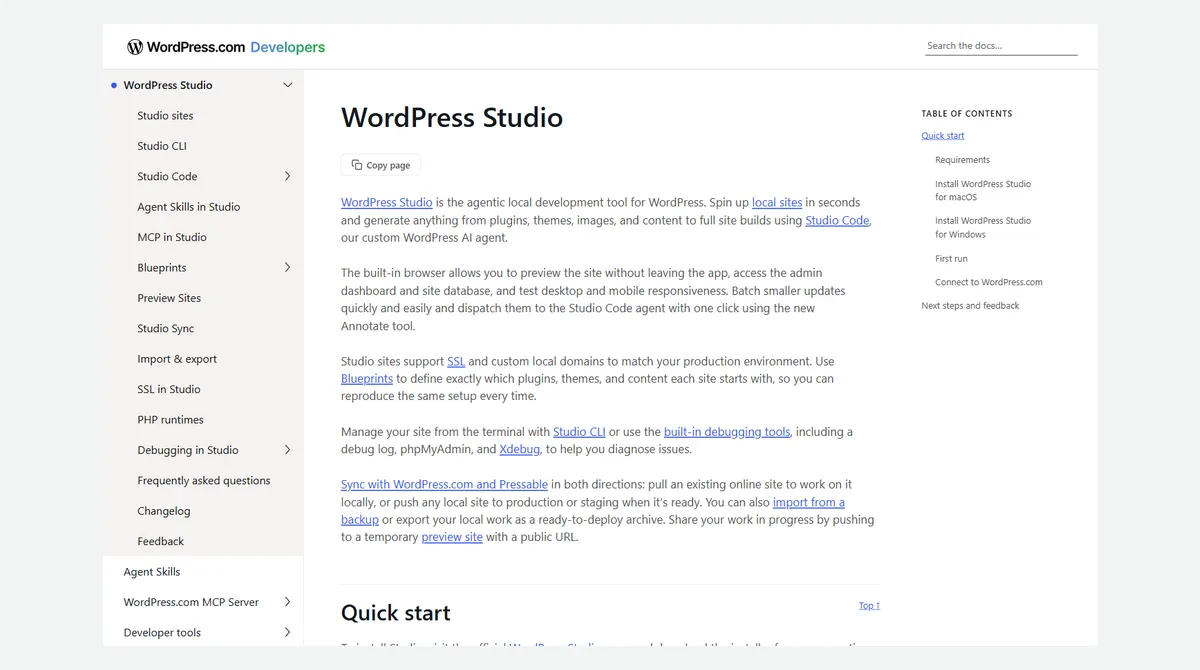Open PHP runtimes sidebar item

[170, 420]
